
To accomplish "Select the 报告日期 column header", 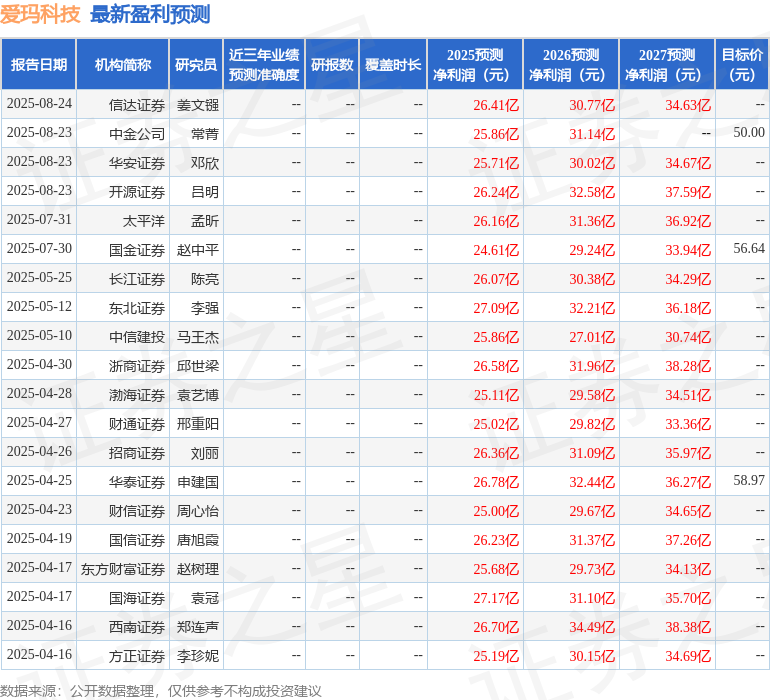I will tap(39, 64).
